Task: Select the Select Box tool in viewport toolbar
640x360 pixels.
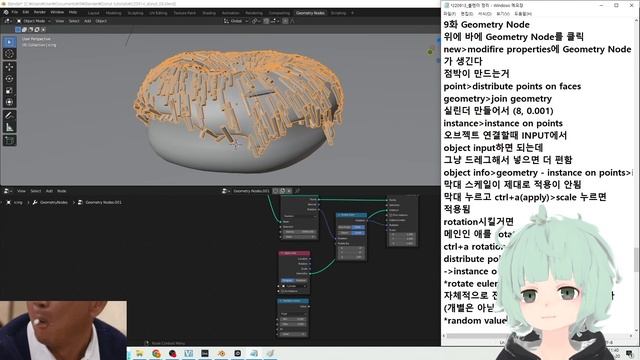Action: (9, 42)
